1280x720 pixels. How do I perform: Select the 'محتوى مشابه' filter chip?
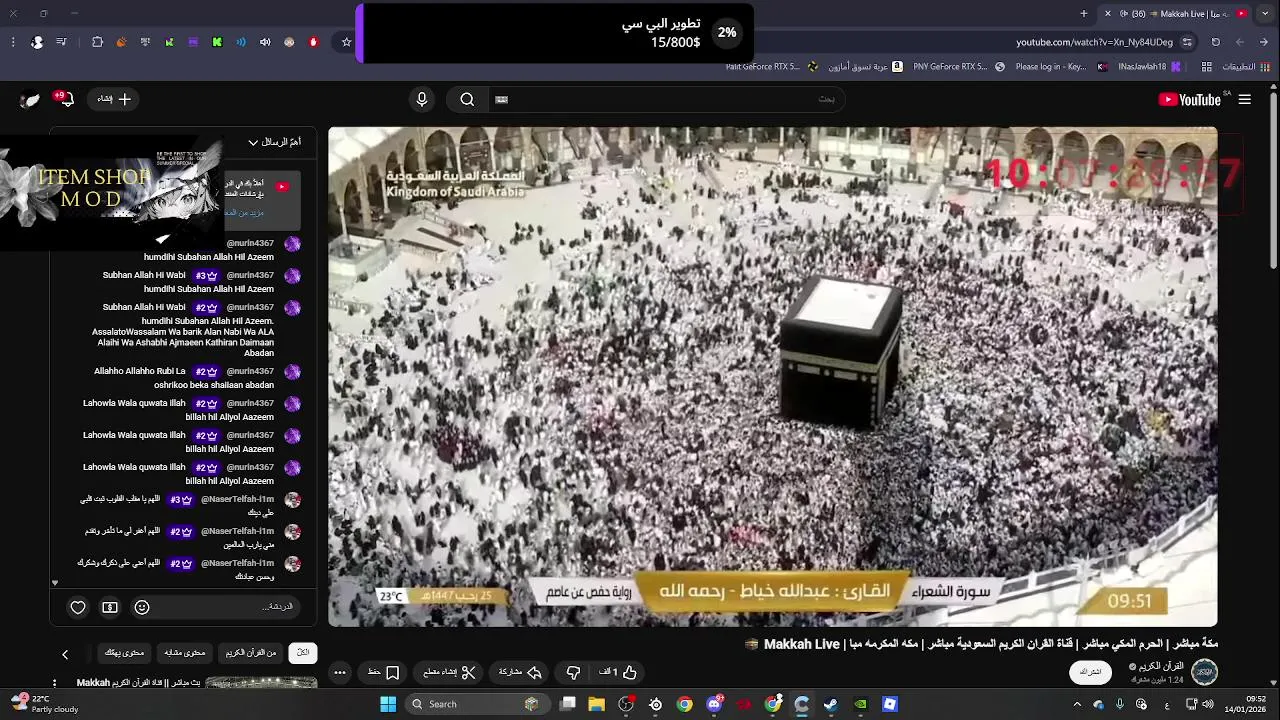184,652
